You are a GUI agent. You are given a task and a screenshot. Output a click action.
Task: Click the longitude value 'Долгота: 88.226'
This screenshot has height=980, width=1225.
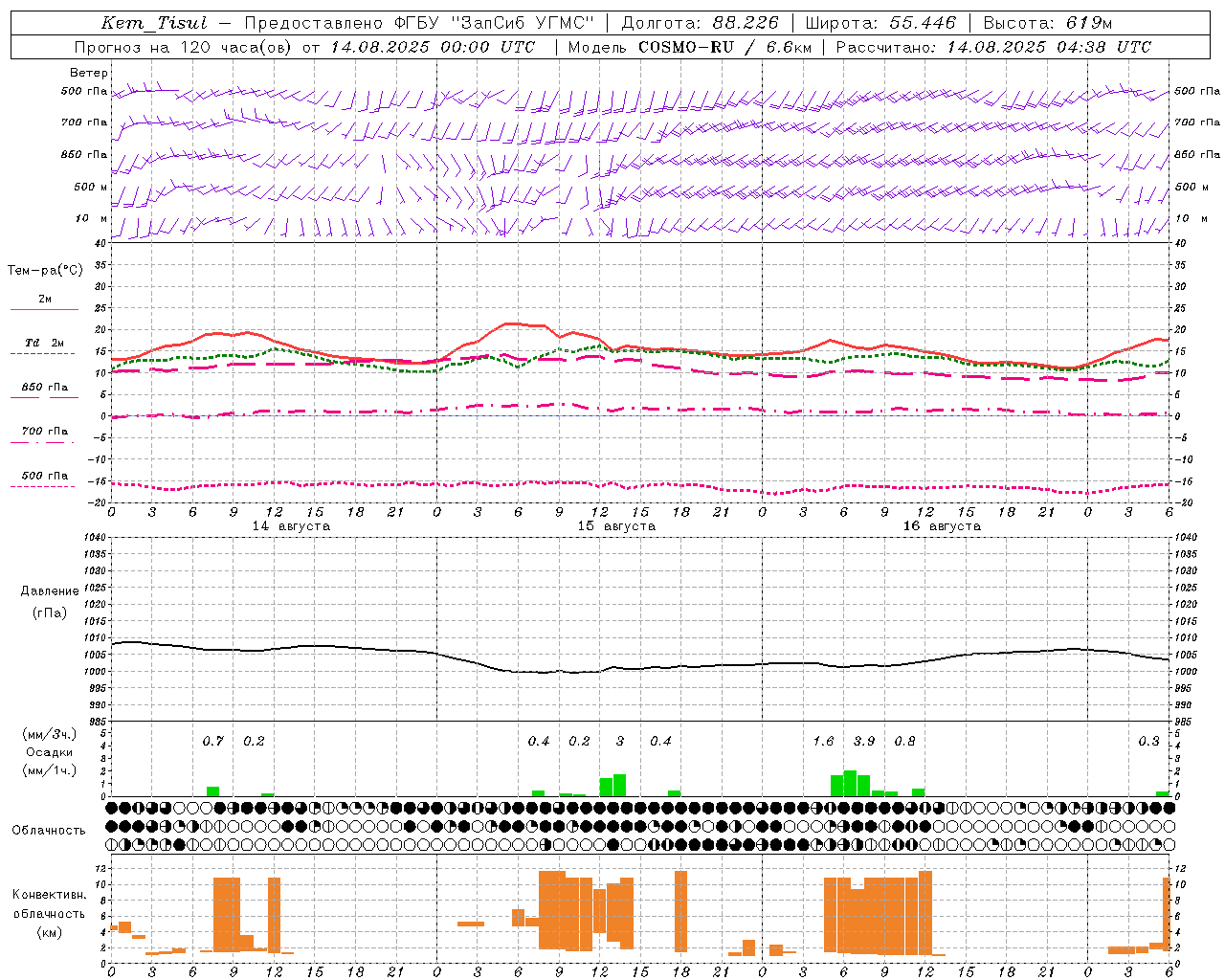700,23
